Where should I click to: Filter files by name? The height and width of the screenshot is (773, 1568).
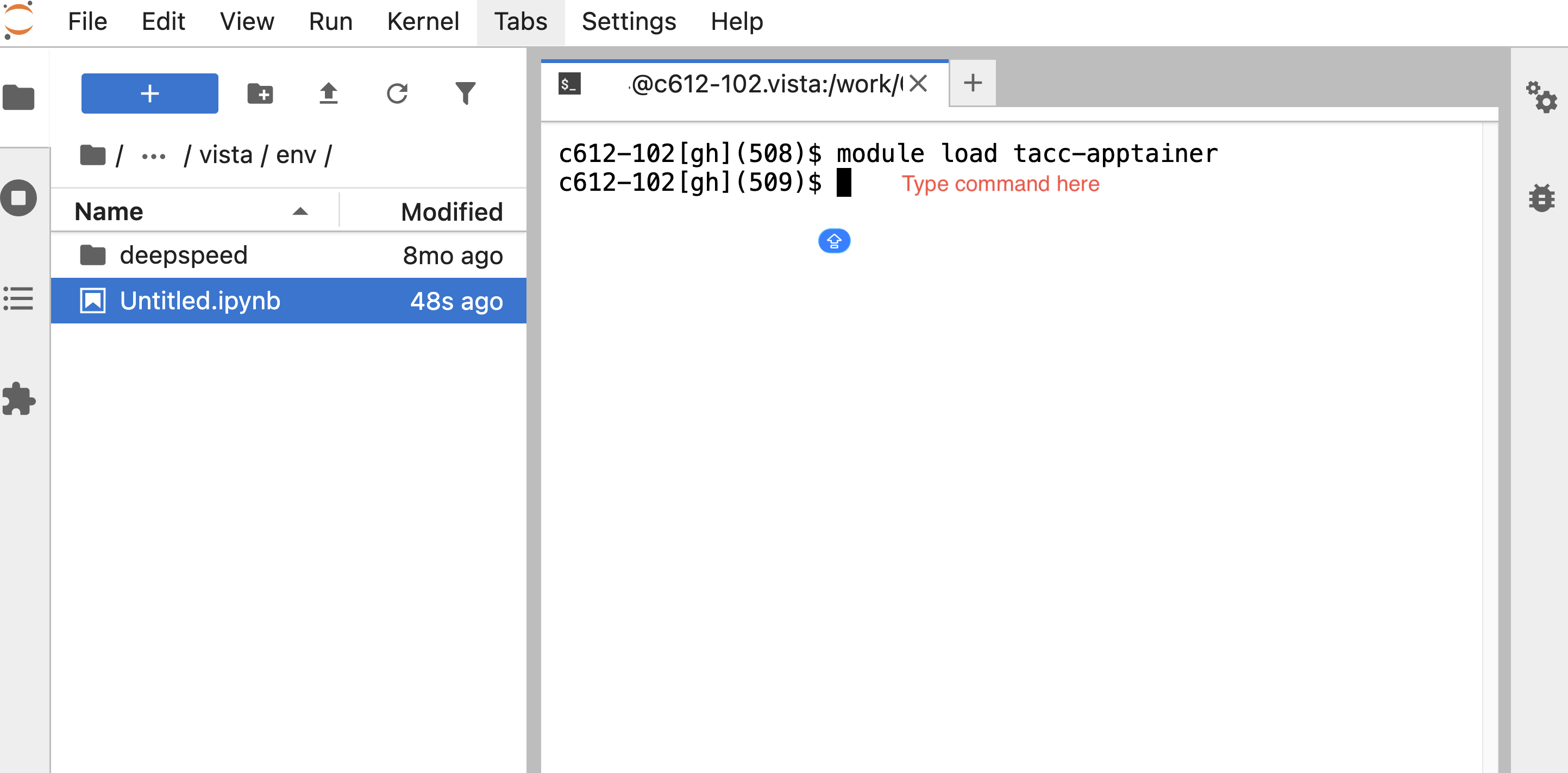click(466, 93)
